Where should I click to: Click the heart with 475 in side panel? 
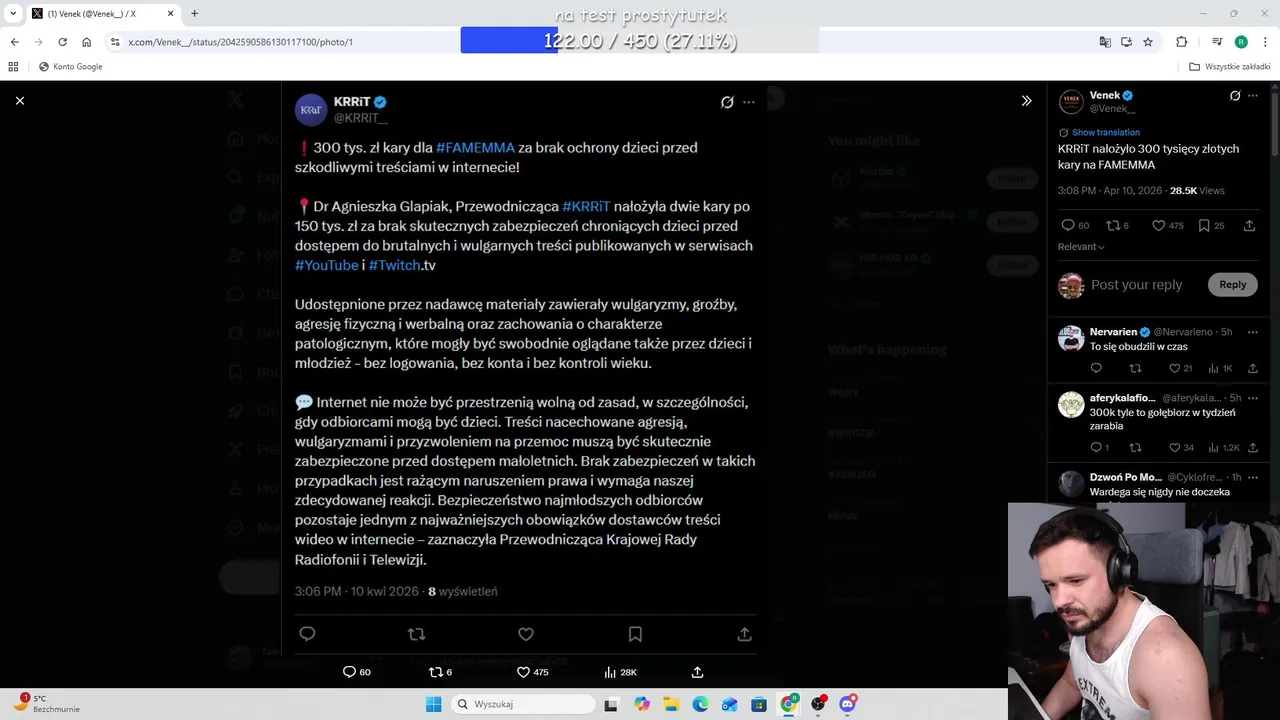[1158, 226]
